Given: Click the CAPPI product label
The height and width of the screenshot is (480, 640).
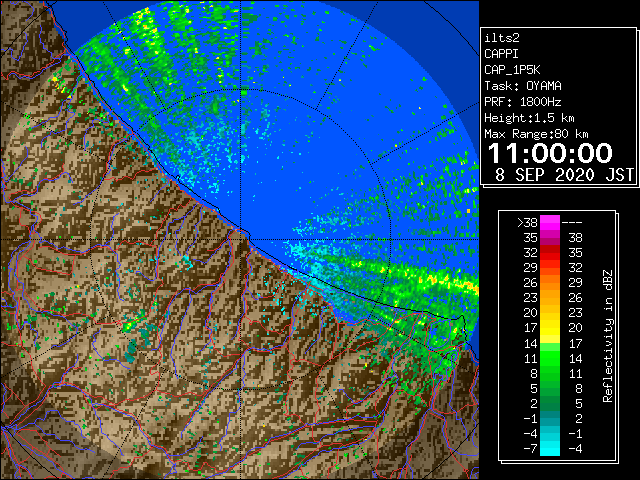Looking at the screenshot, I should pyautogui.click(x=501, y=54).
